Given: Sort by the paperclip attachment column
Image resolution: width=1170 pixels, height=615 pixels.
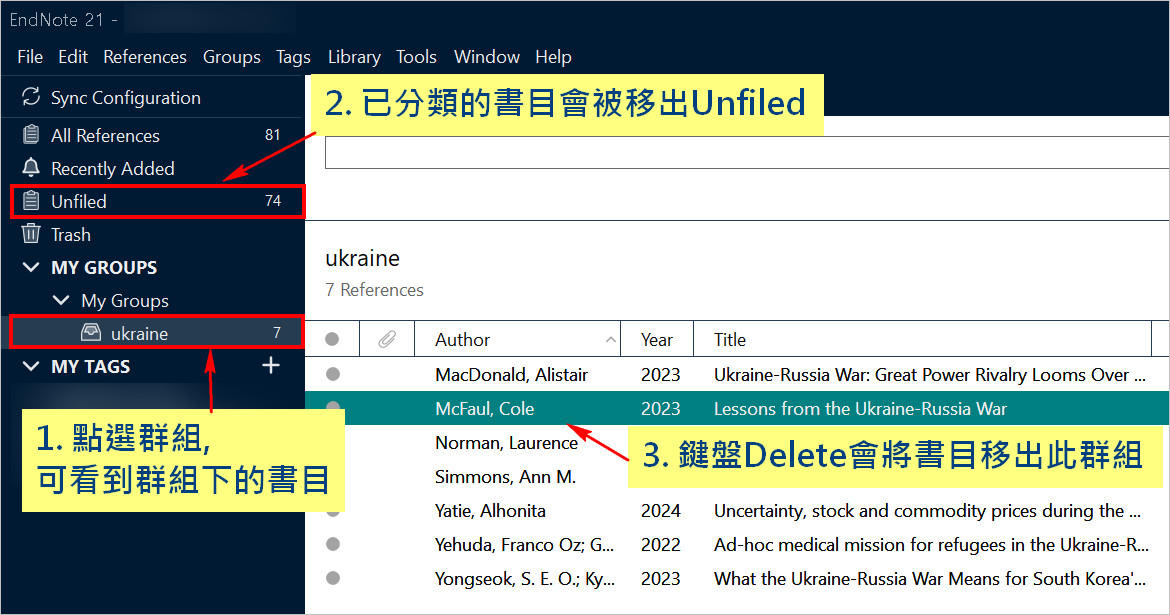Looking at the screenshot, I should point(387,340).
